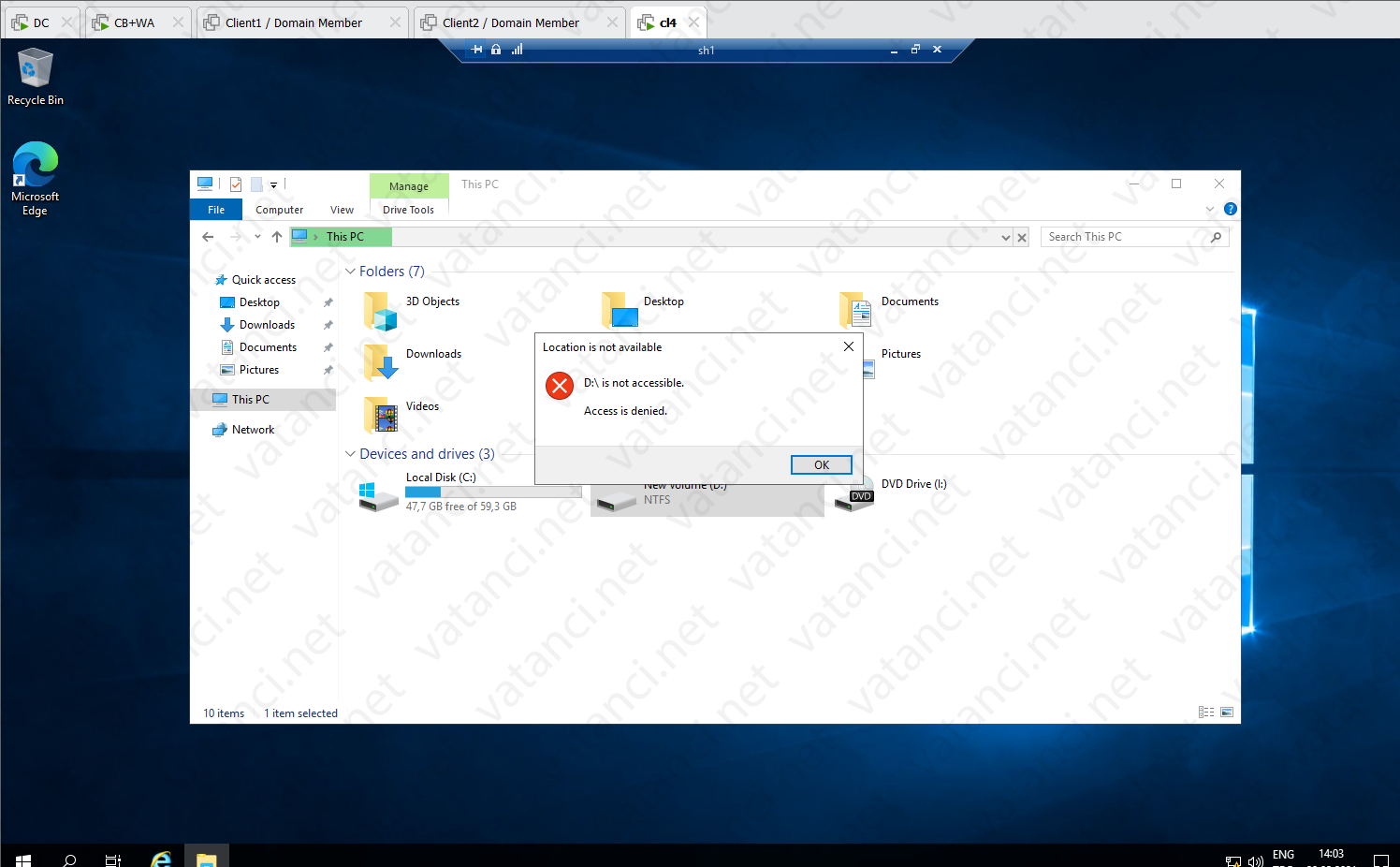Switch to the Drive Tools tab
The image size is (1400, 867).
point(409,209)
